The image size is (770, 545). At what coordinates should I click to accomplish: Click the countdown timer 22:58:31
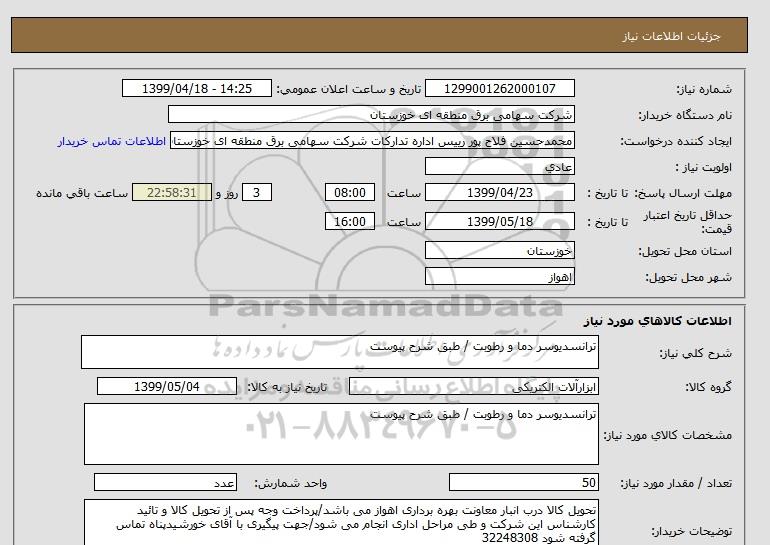tap(173, 193)
